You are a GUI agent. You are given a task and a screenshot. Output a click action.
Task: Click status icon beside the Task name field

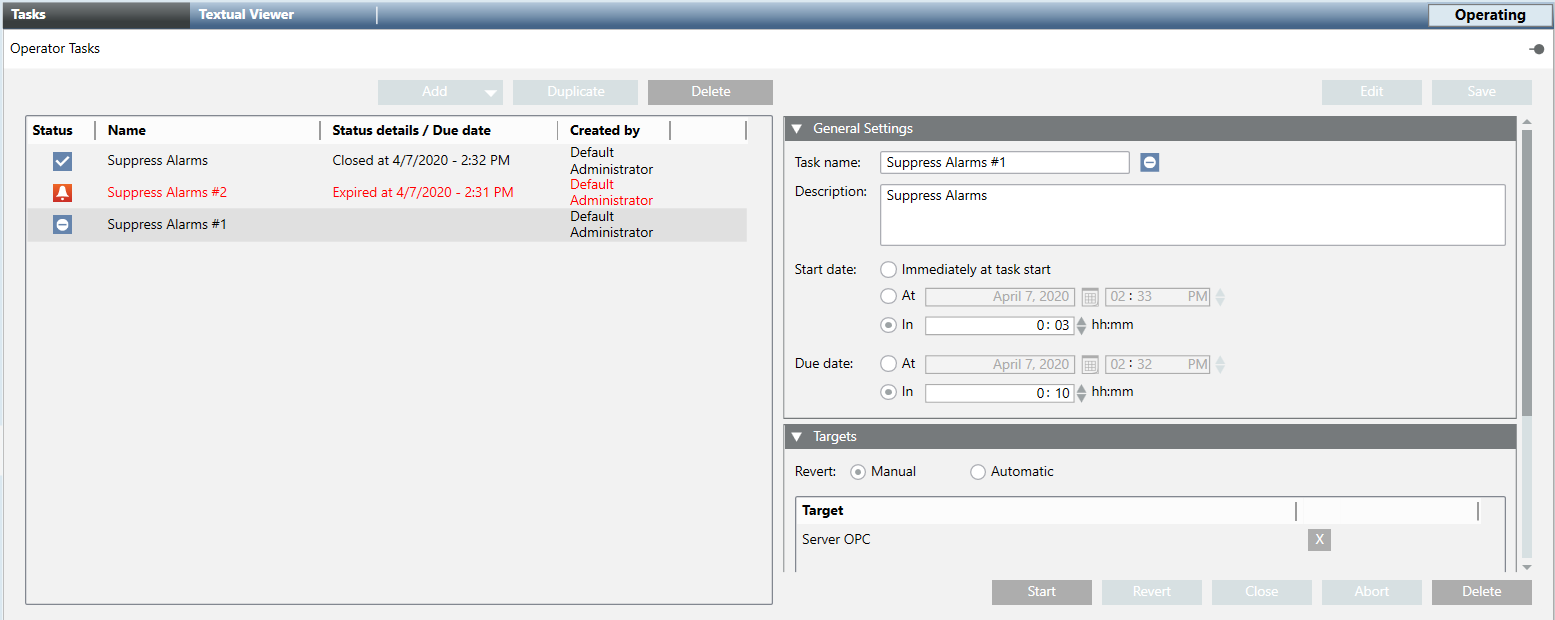1149,163
